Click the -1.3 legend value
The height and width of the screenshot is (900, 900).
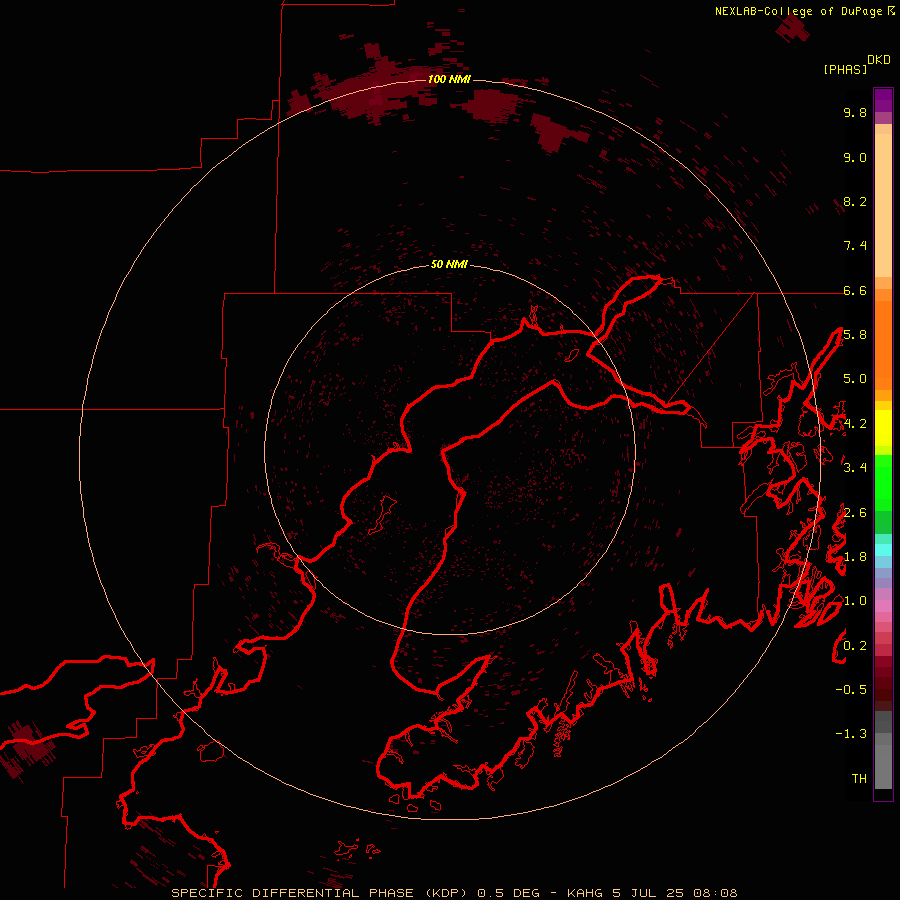click(851, 734)
